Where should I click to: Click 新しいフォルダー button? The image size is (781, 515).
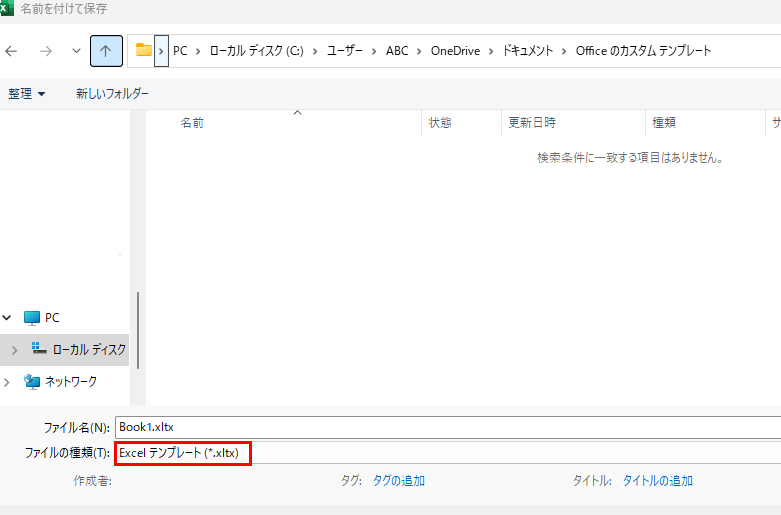[x=112, y=94]
